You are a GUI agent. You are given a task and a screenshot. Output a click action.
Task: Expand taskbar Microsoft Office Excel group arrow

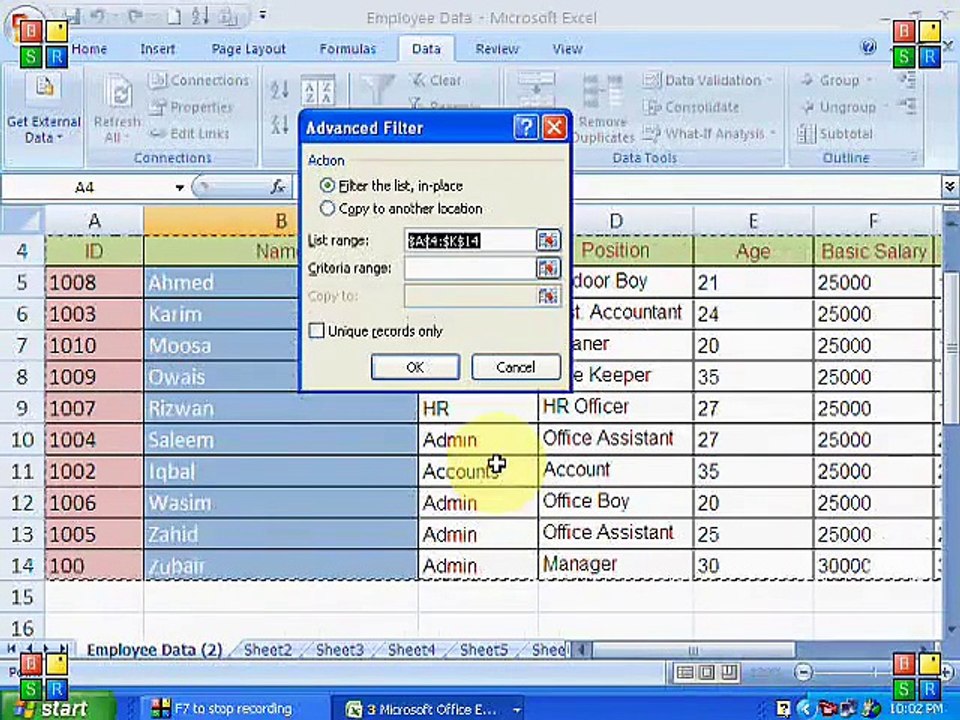click(x=517, y=710)
